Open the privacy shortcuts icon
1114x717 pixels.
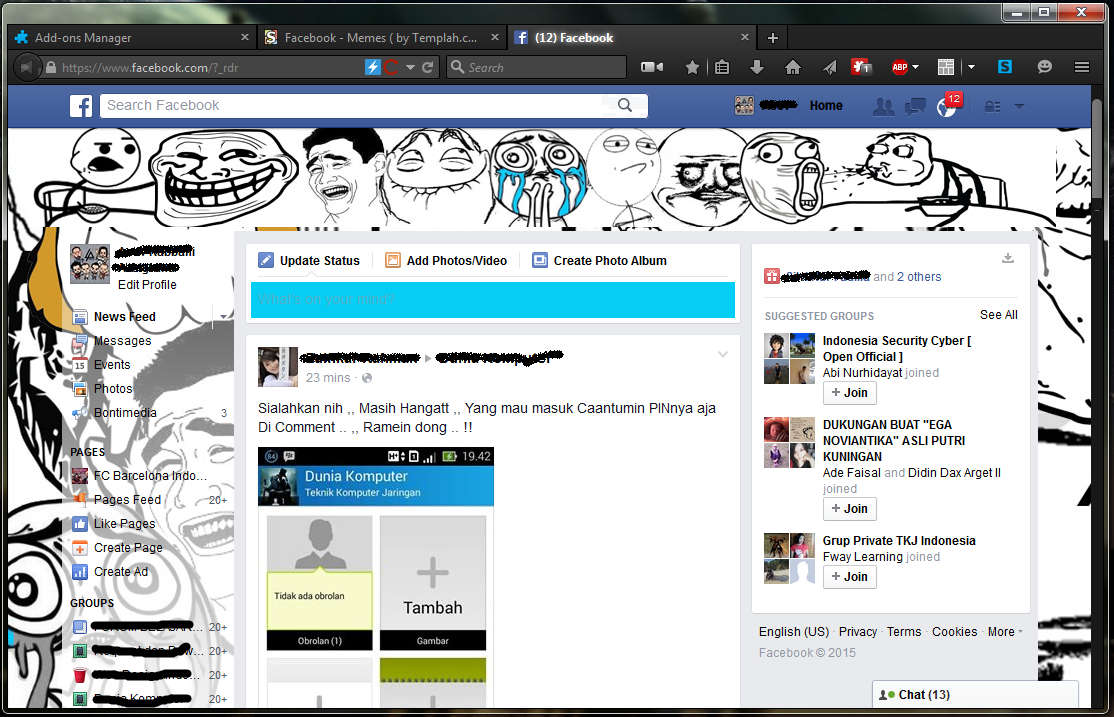[993, 107]
